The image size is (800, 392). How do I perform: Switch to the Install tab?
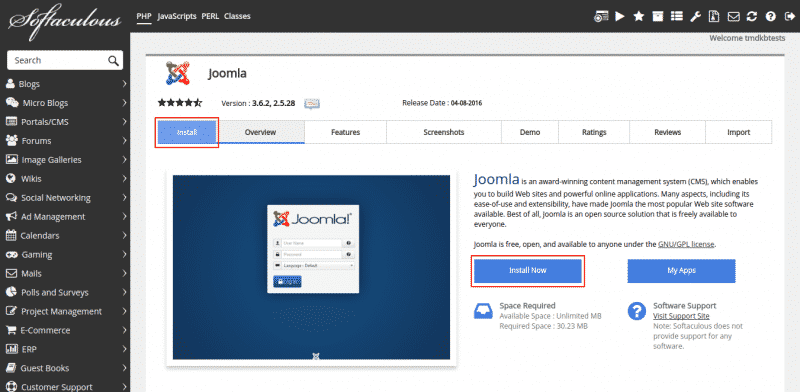coord(187,132)
